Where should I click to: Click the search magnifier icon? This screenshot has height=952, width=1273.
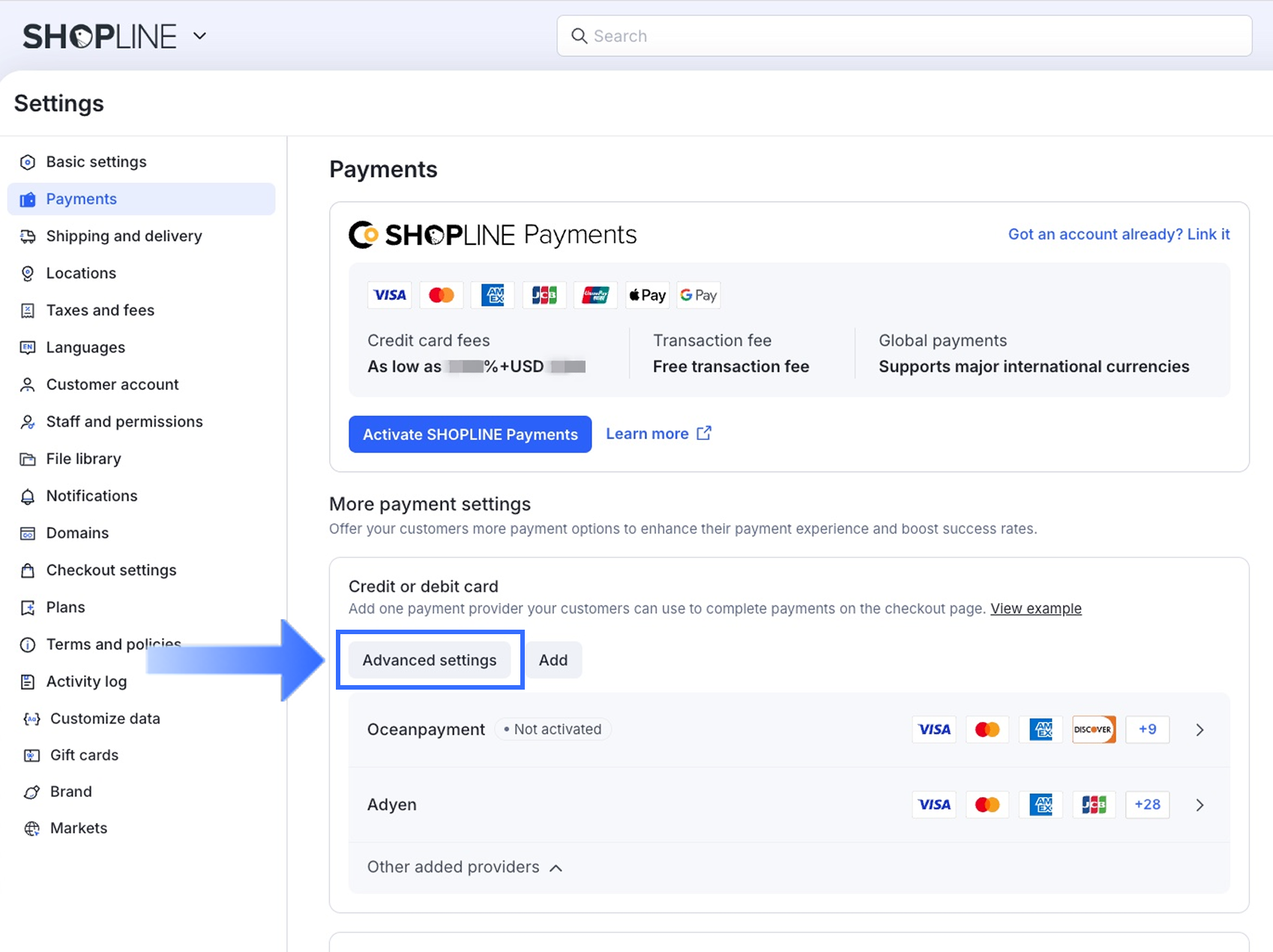[x=579, y=36]
